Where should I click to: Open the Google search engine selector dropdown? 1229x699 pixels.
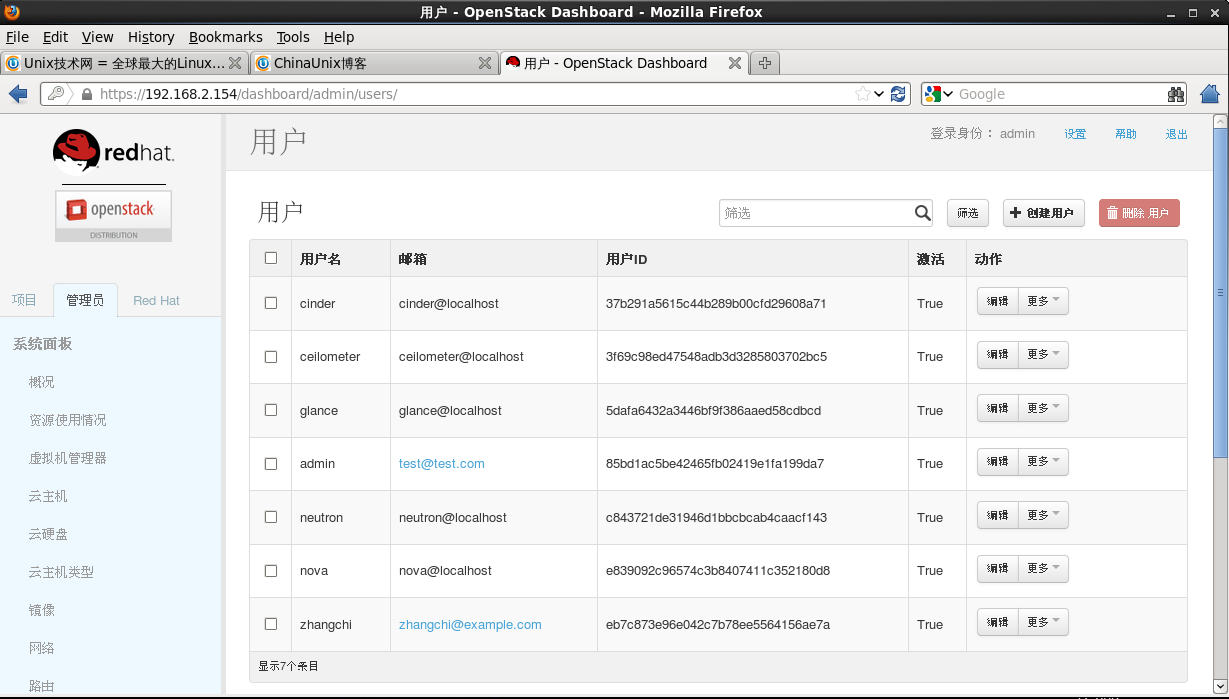click(x=937, y=93)
